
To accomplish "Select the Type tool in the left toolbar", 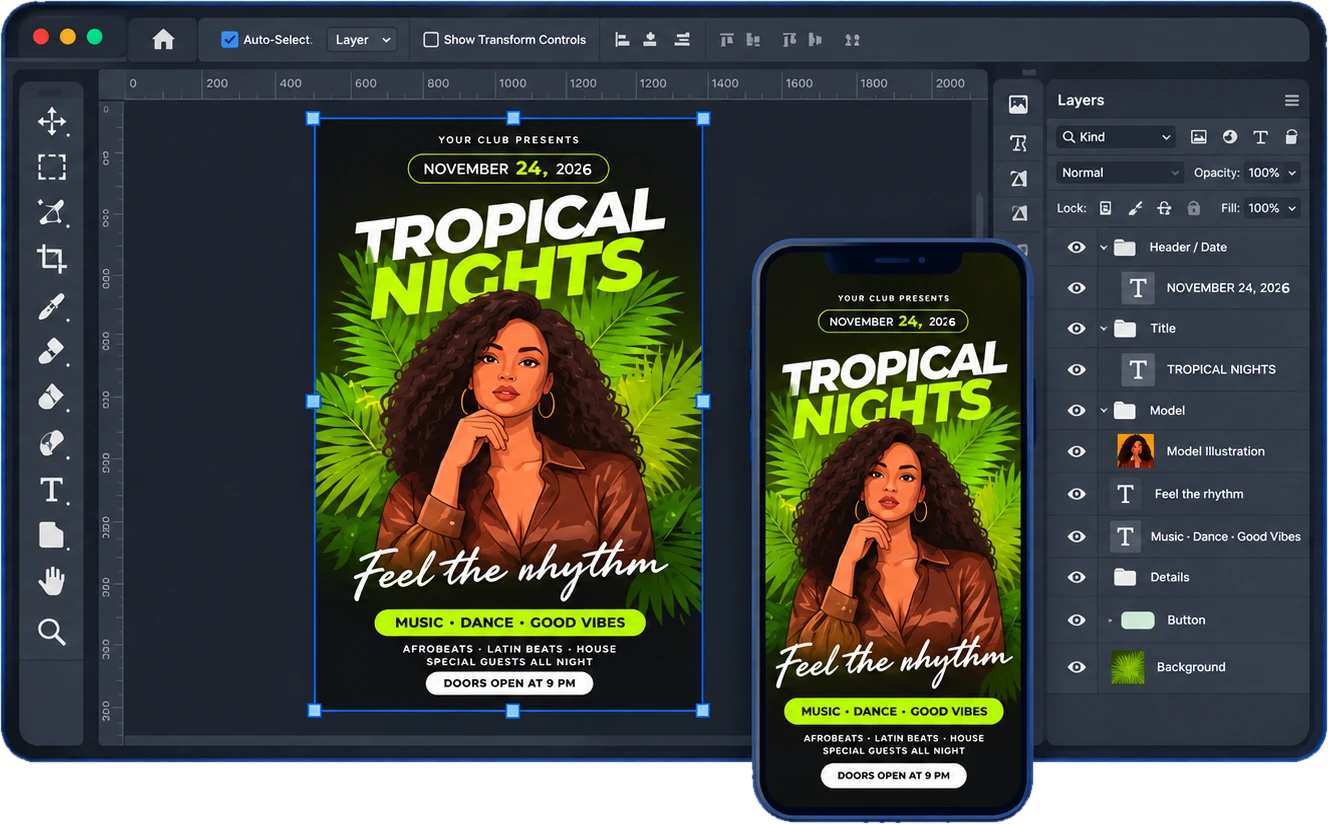I will click(x=52, y=490).
